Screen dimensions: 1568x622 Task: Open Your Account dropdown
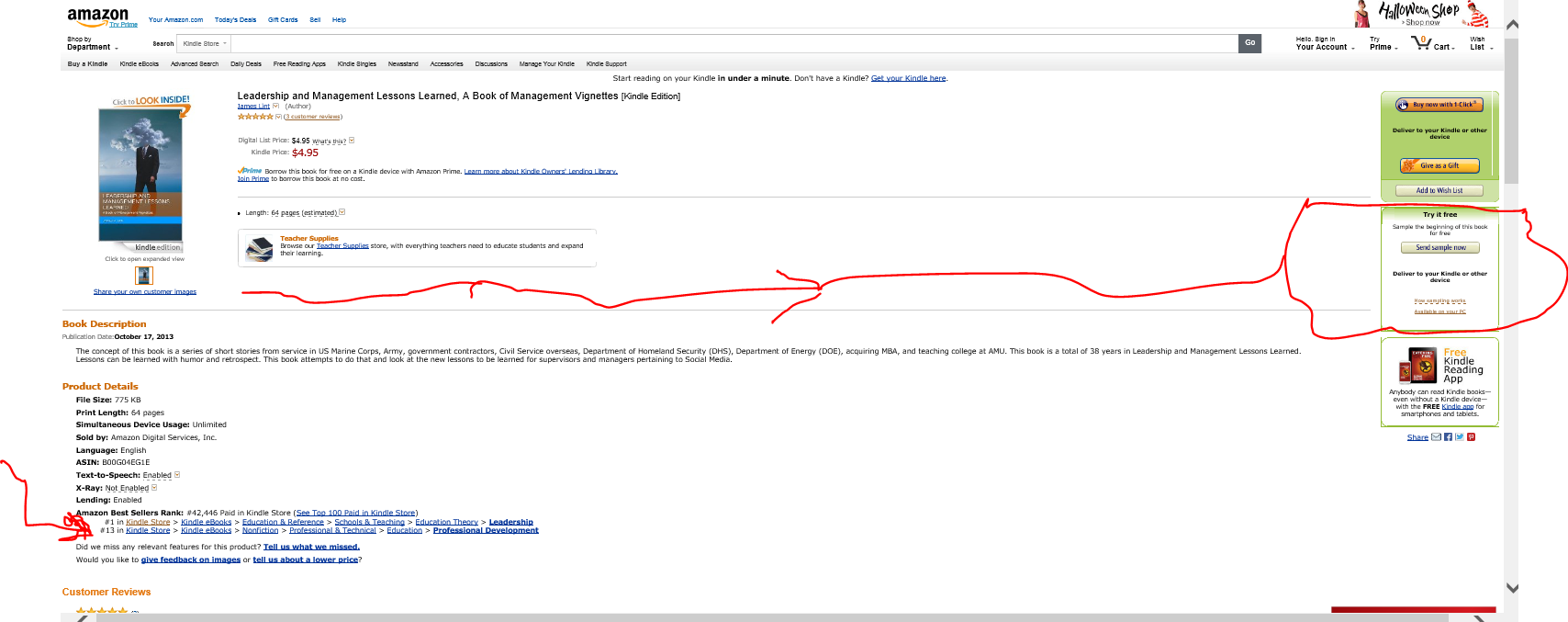[1325, 43]
